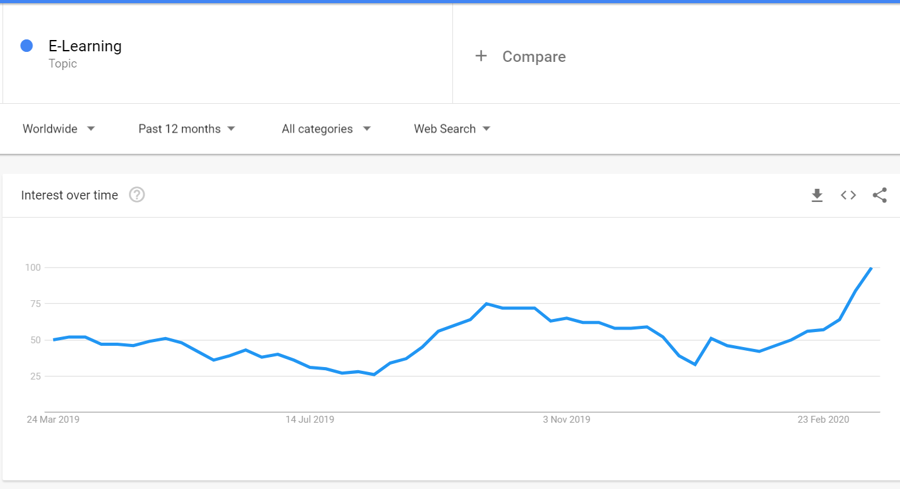Click the 24 Mar 2019 axis label
The image size is (900, 489).
pos(53,420)
